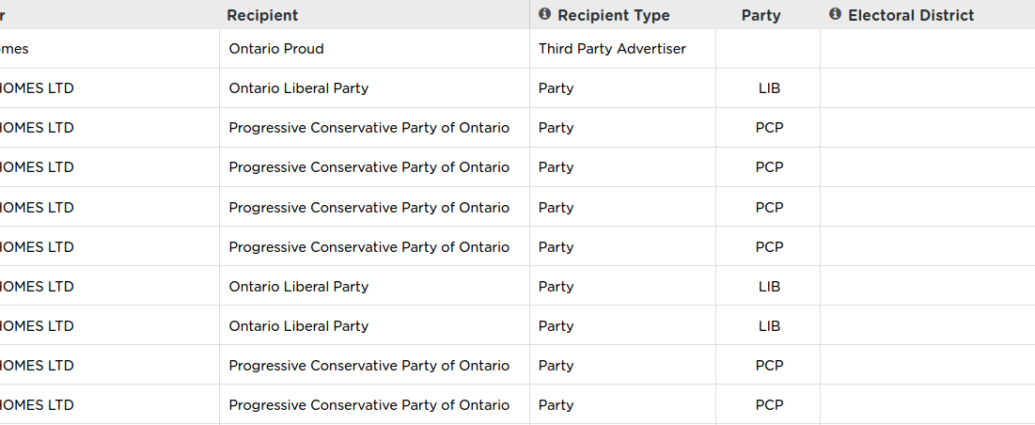Screen dimensions: 1035x425
Task: Sort by the Electoral District column header
Action: [910, 15]
